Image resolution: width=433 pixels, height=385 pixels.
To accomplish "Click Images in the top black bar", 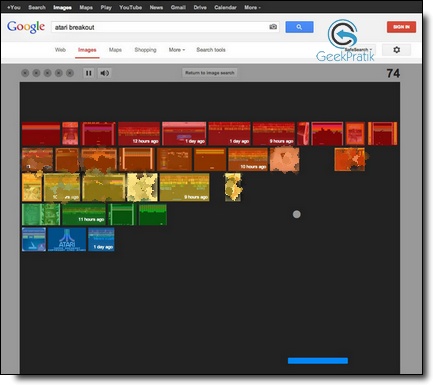I will pos(62,7).
